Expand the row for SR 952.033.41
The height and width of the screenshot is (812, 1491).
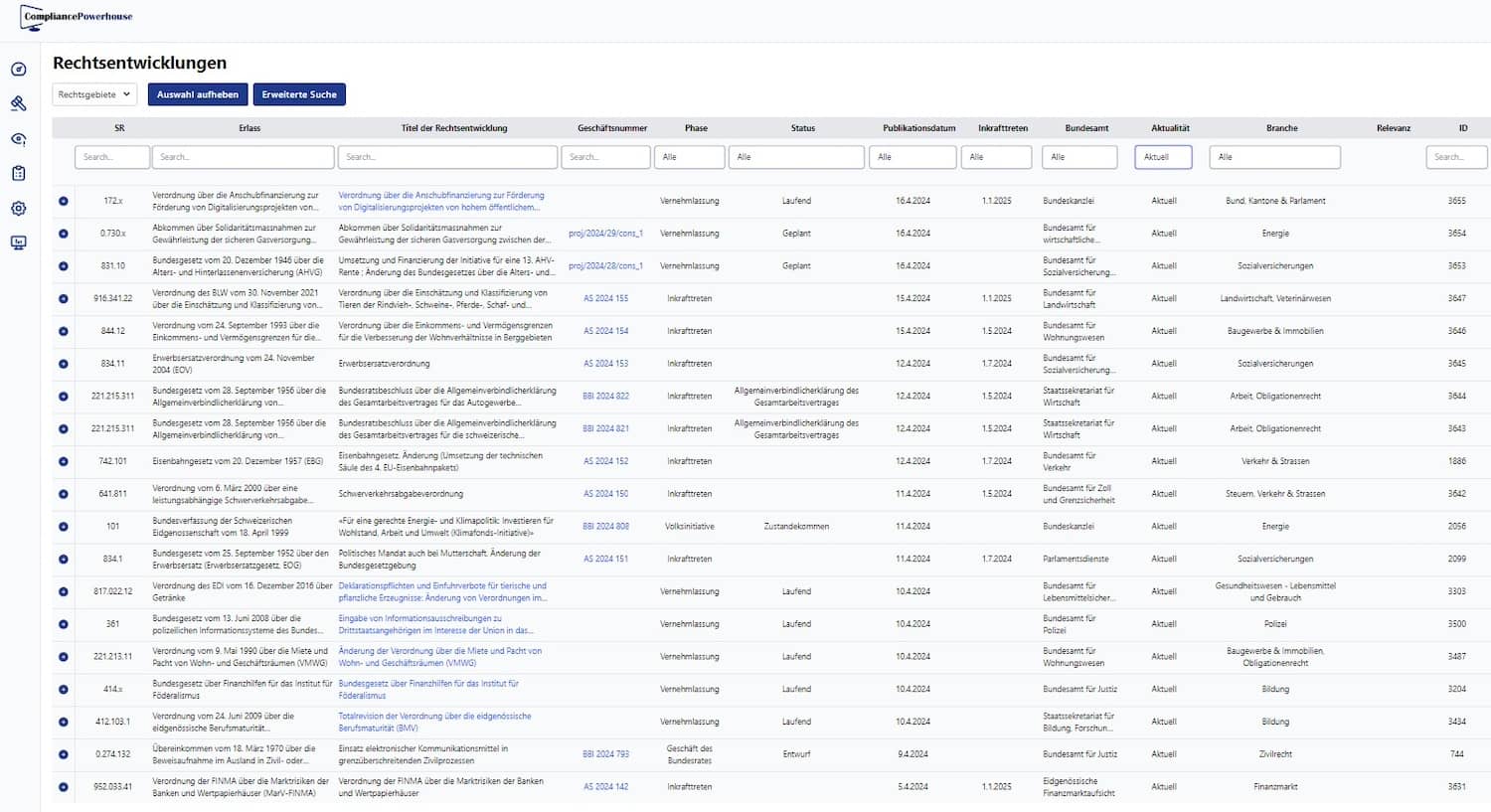(x=64, y=787)
